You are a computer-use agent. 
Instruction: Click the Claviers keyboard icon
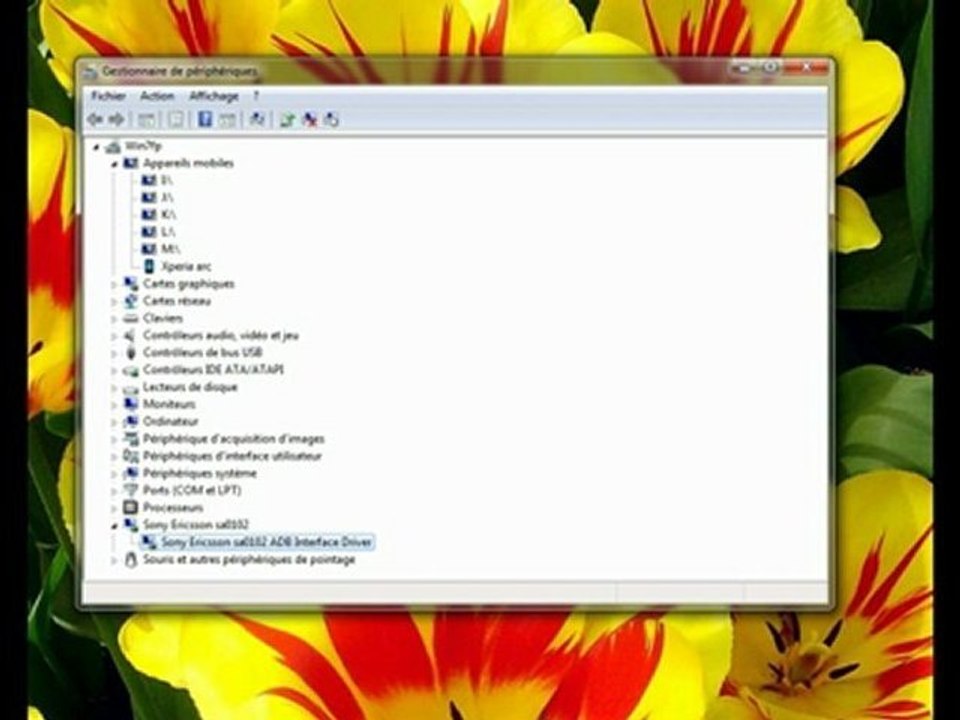click(130, 318)
